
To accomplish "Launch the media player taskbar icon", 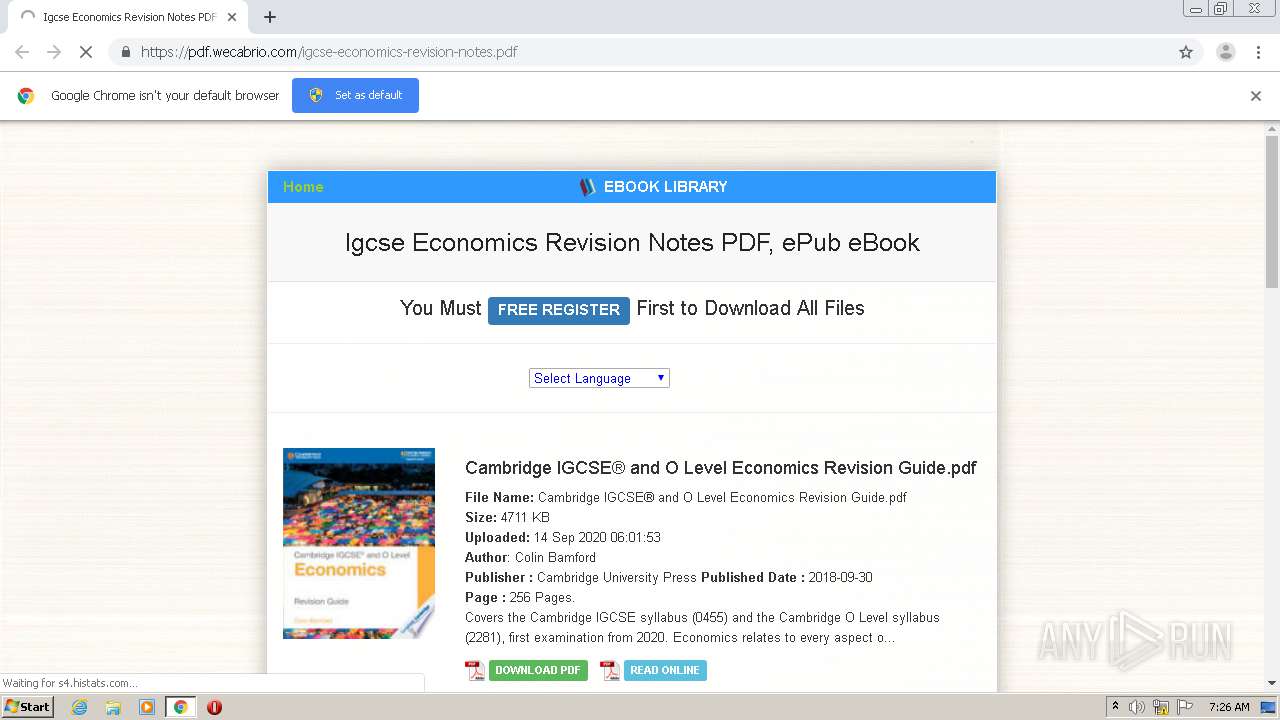I will click(147, 707).
